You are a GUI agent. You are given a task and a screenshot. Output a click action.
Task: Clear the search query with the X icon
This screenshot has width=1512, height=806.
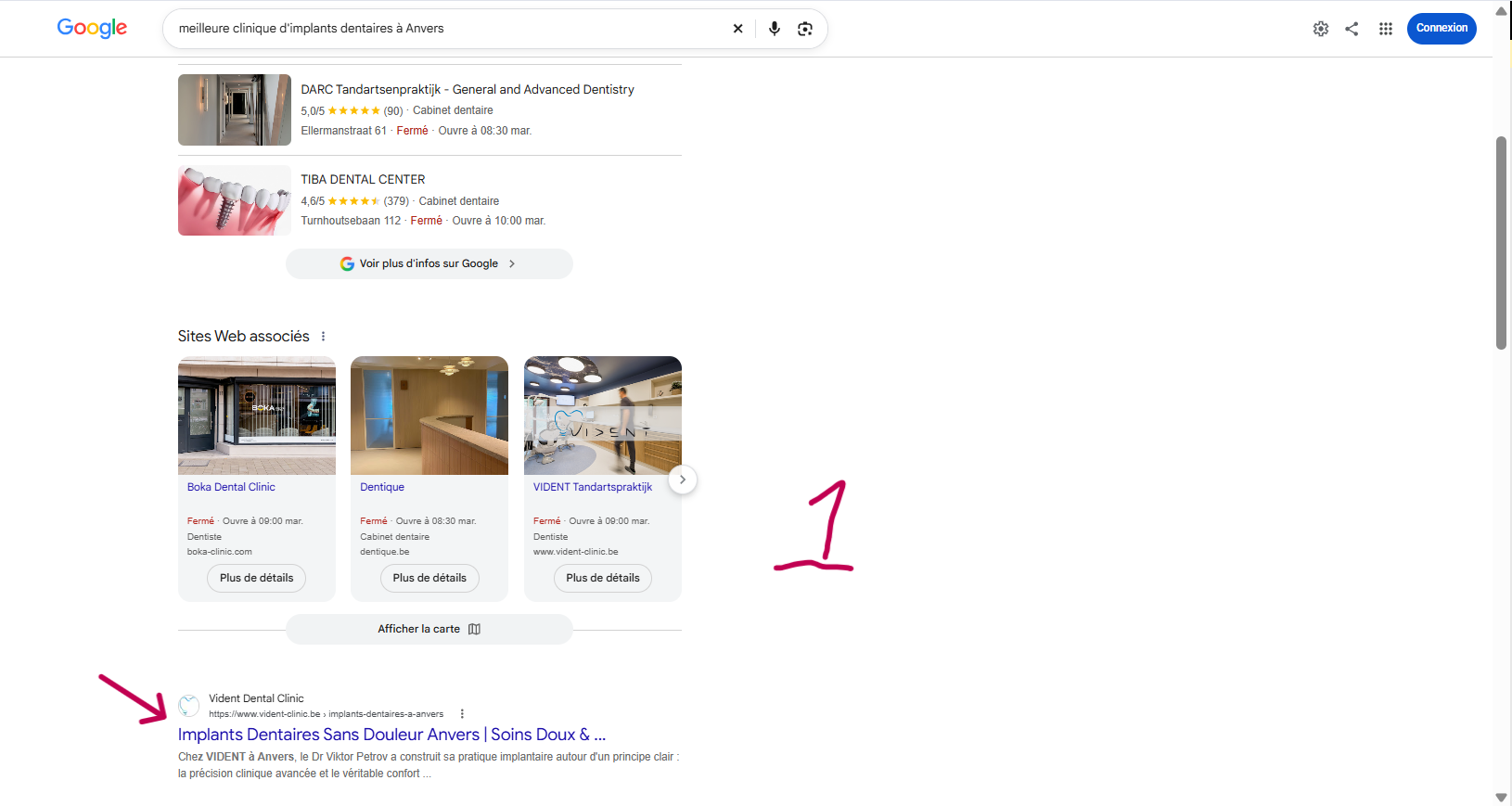click(x=737, y=29)
